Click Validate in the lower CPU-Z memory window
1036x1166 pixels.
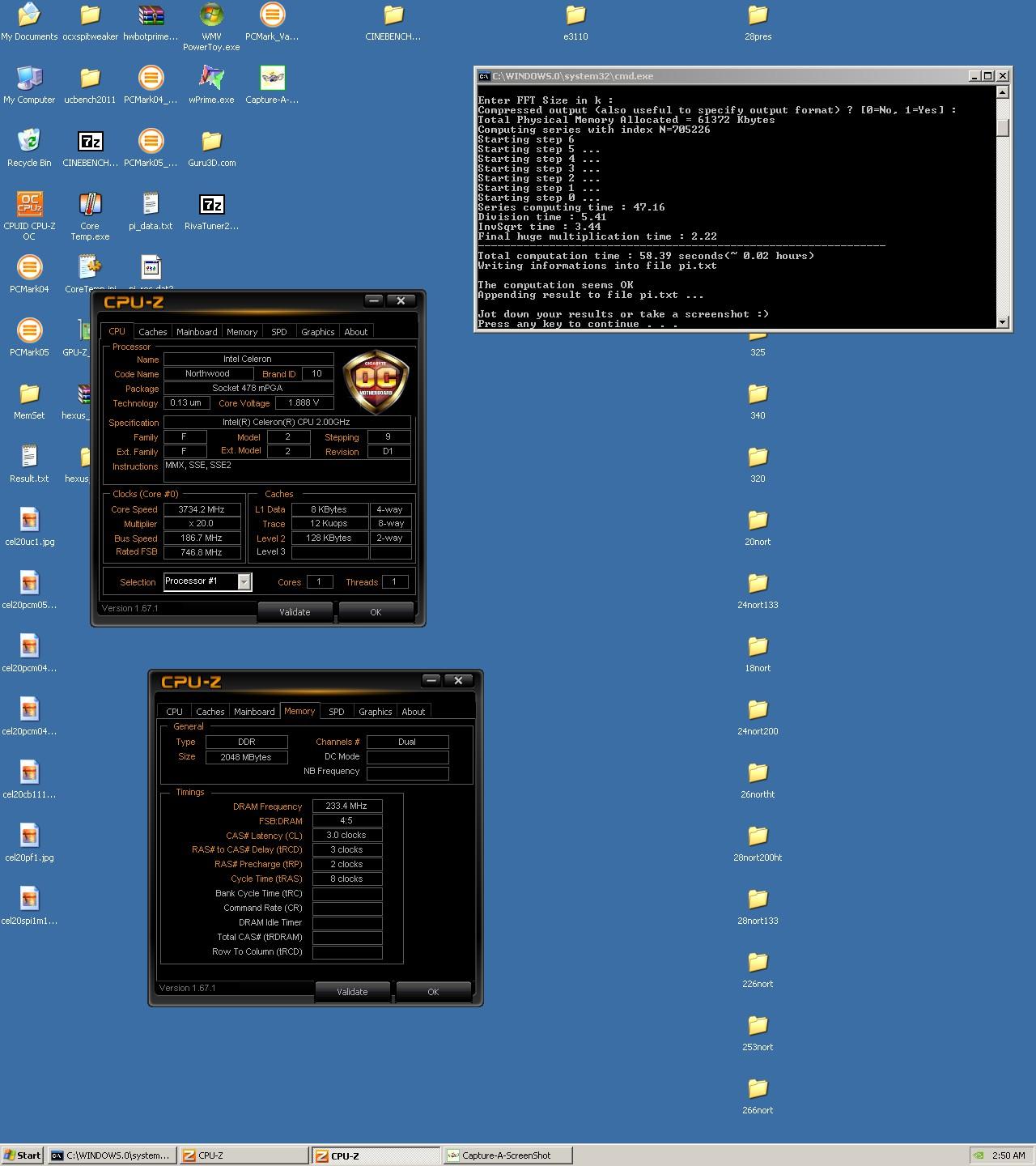coord(352,992)
